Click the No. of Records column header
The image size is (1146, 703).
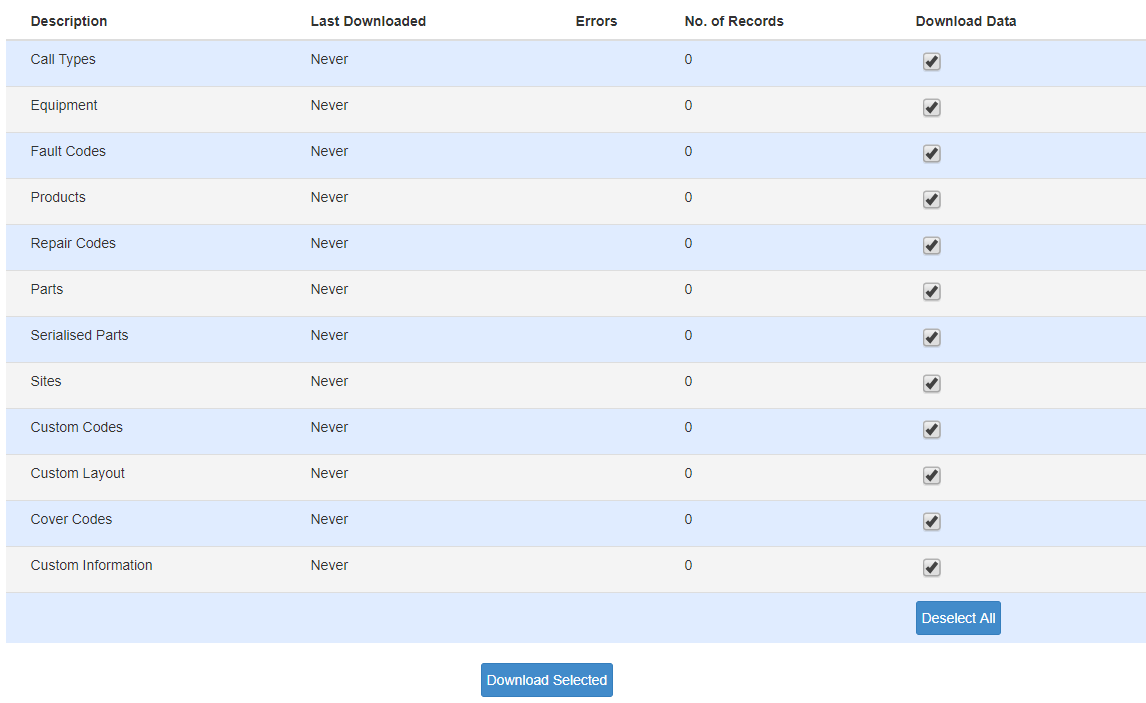[x=734, y=21]
